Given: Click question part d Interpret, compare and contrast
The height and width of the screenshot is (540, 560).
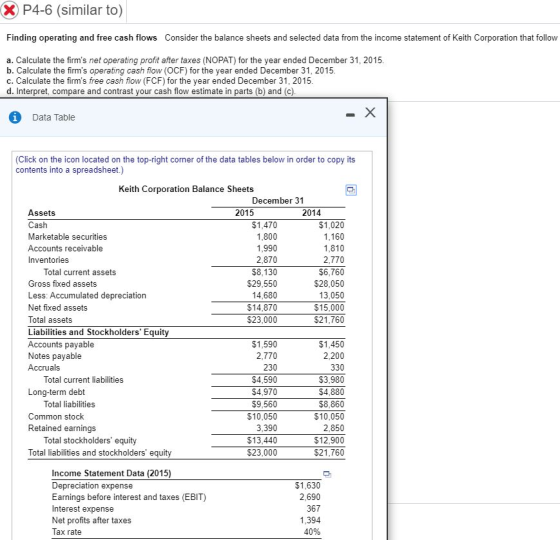Looking at the screenshot, I should [151, 91].
